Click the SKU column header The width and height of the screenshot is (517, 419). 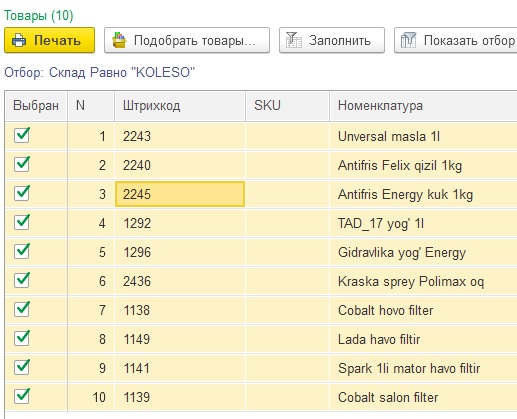pos(287,106)
